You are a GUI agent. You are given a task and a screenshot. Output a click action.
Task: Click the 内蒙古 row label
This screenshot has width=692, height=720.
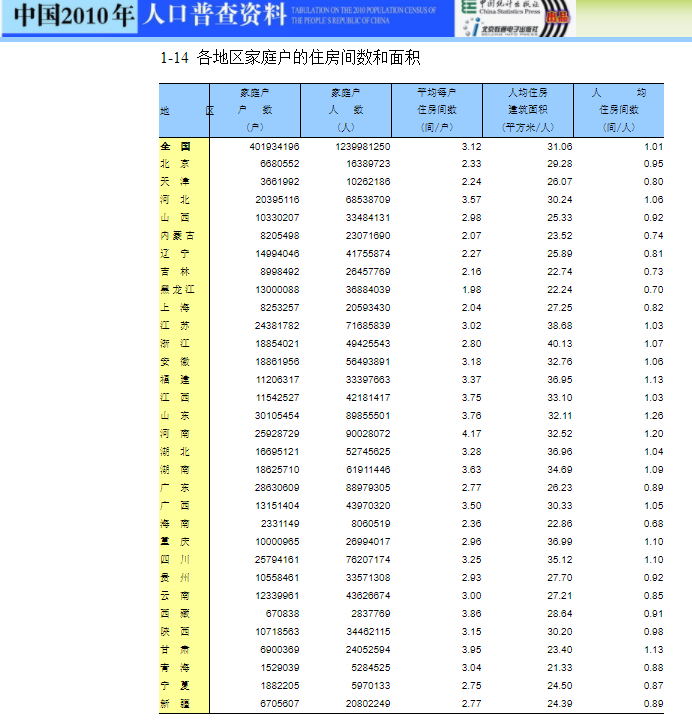click(x=177, y=236)
